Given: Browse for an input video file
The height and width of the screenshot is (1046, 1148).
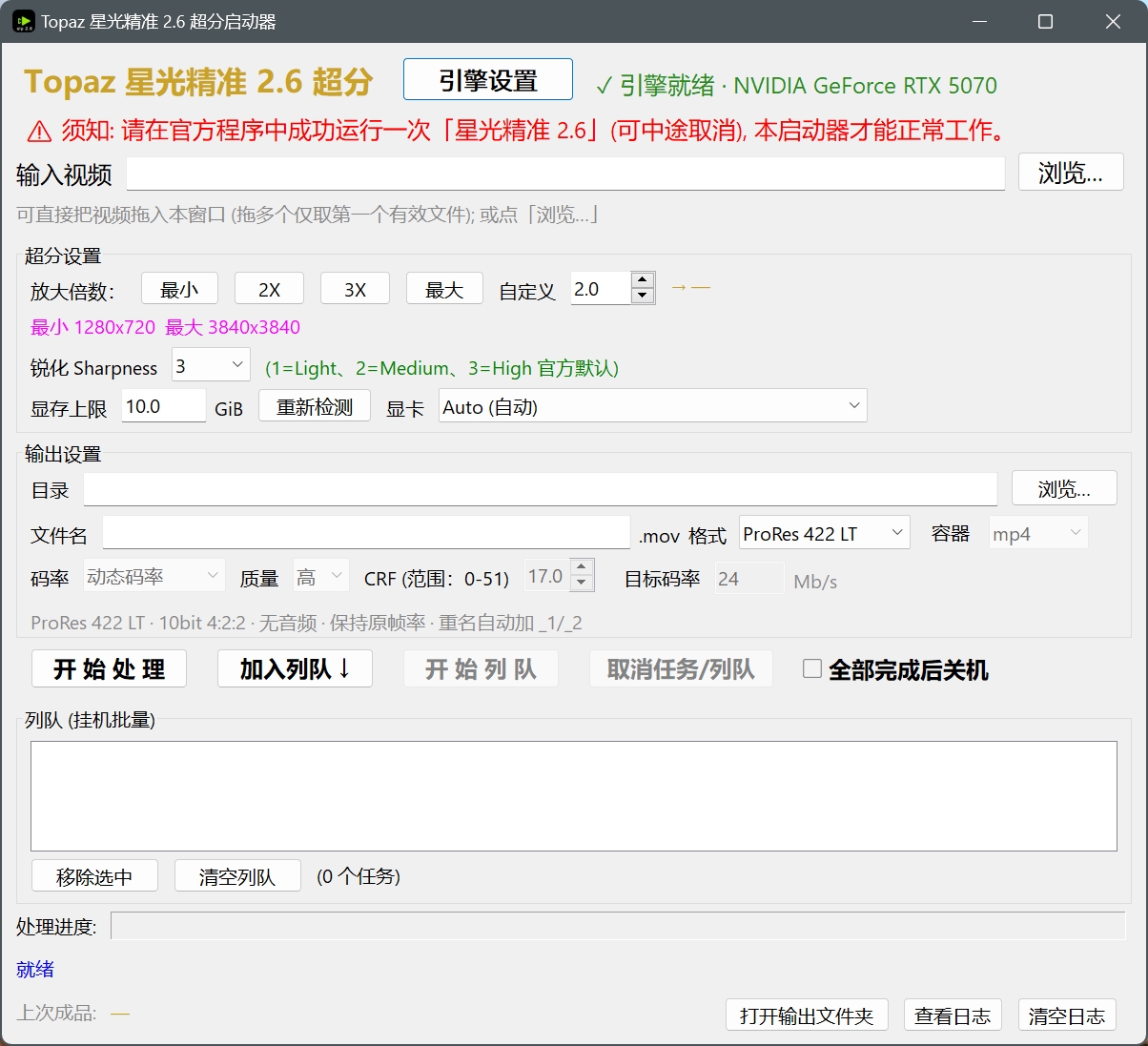Looking at the screenshot, I should pyautogui.click(x=1071, y=173).
